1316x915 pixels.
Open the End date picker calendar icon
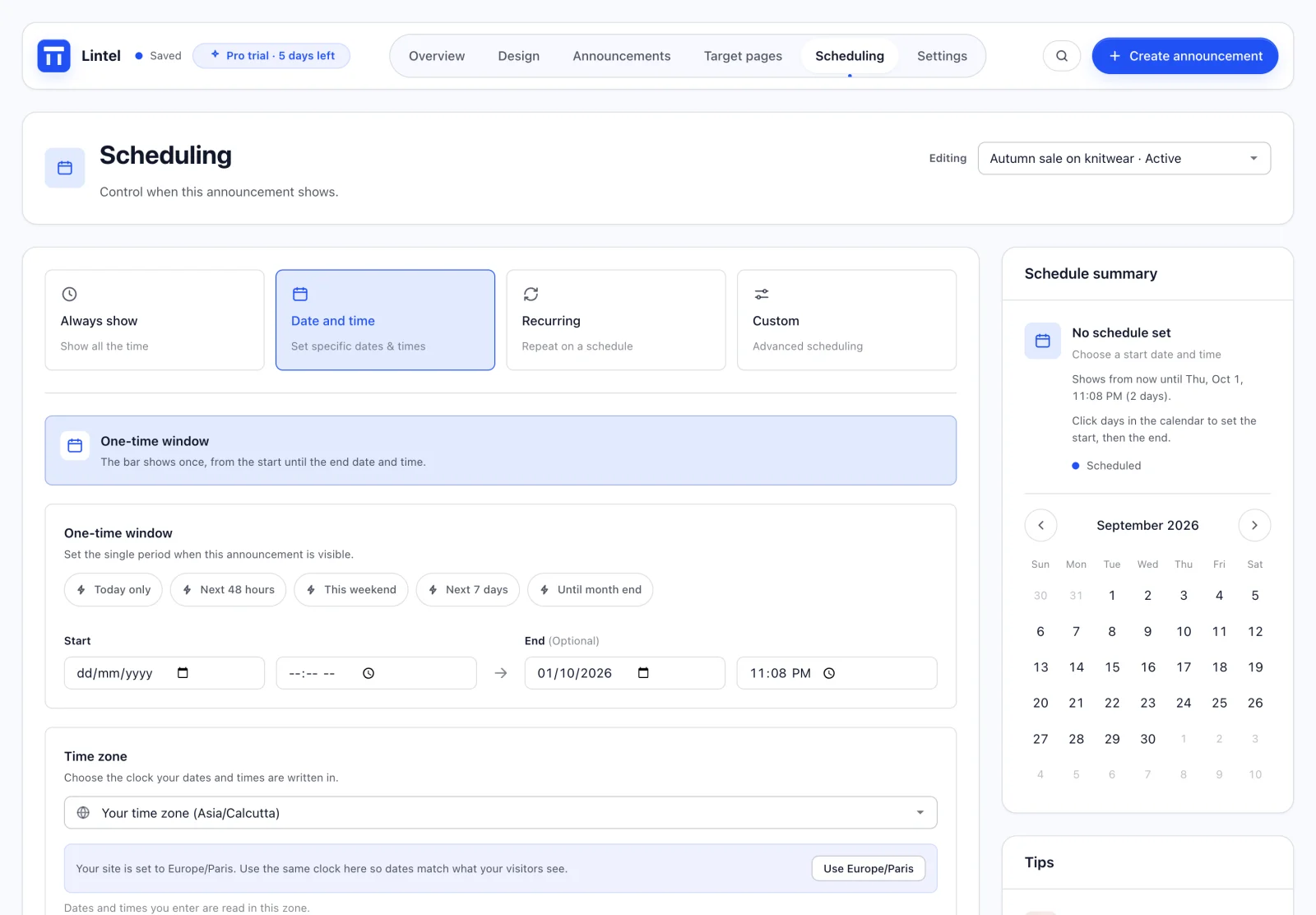coord(643,673)
